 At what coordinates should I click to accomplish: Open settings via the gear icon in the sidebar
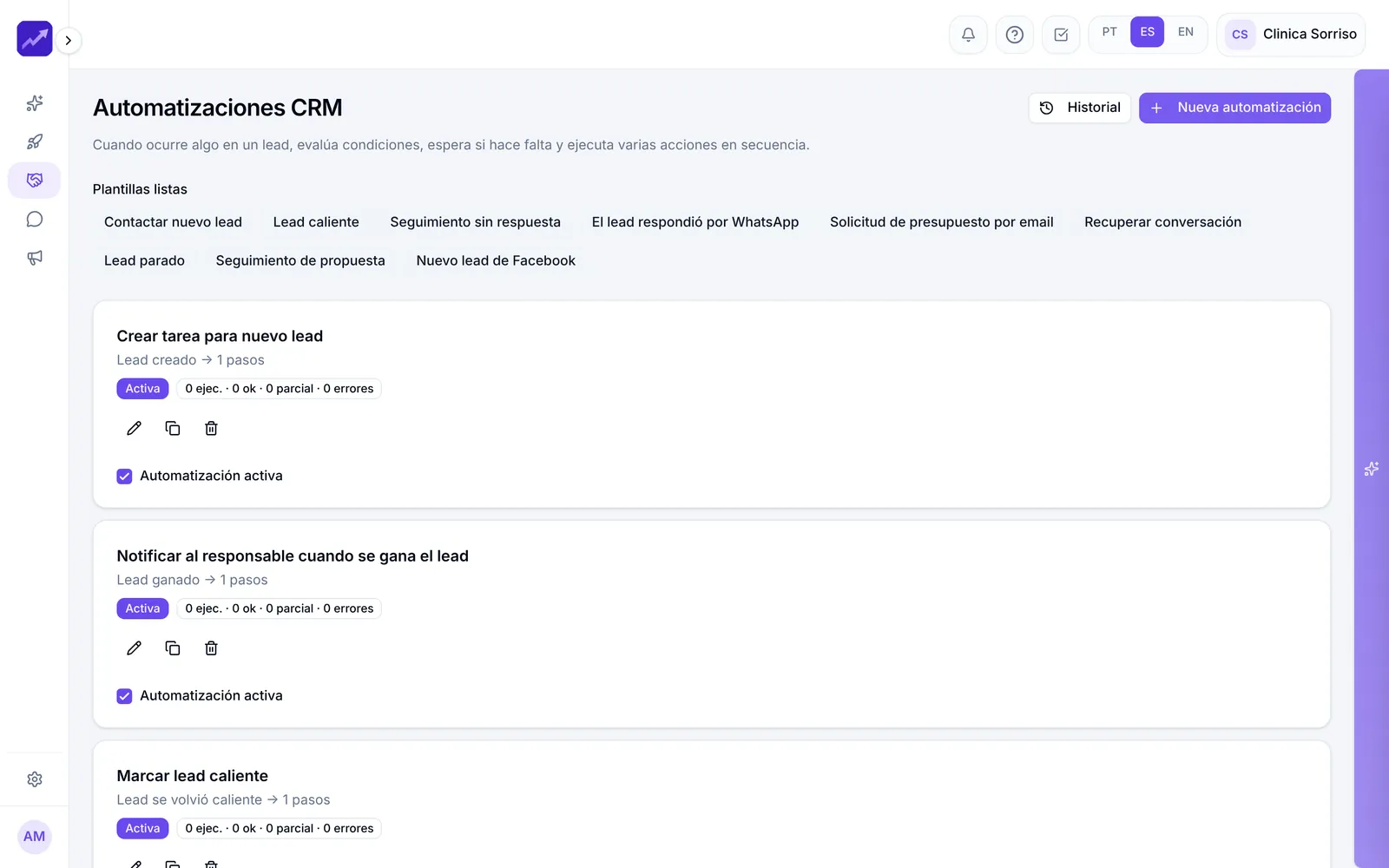[x=35, y=779]
